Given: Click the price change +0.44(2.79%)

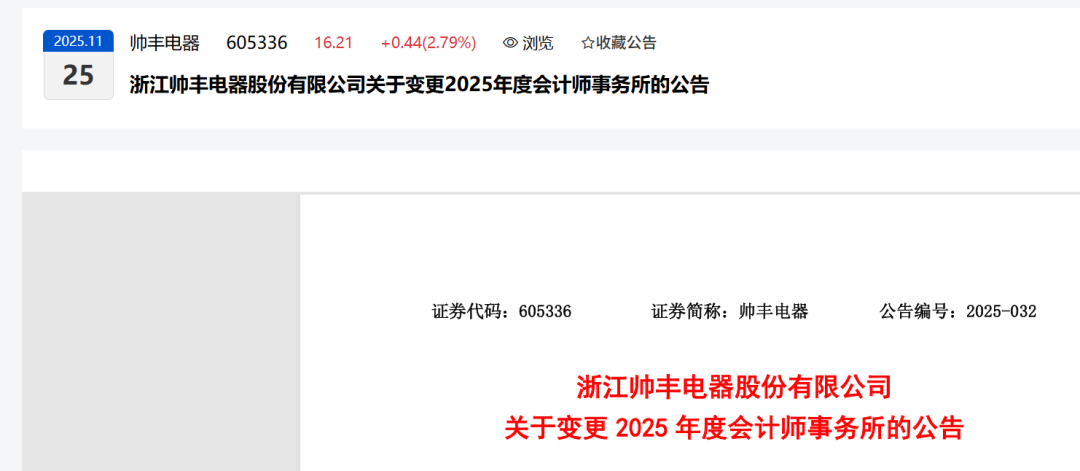Looking at the screenshot, I should [x=428, y=43].
